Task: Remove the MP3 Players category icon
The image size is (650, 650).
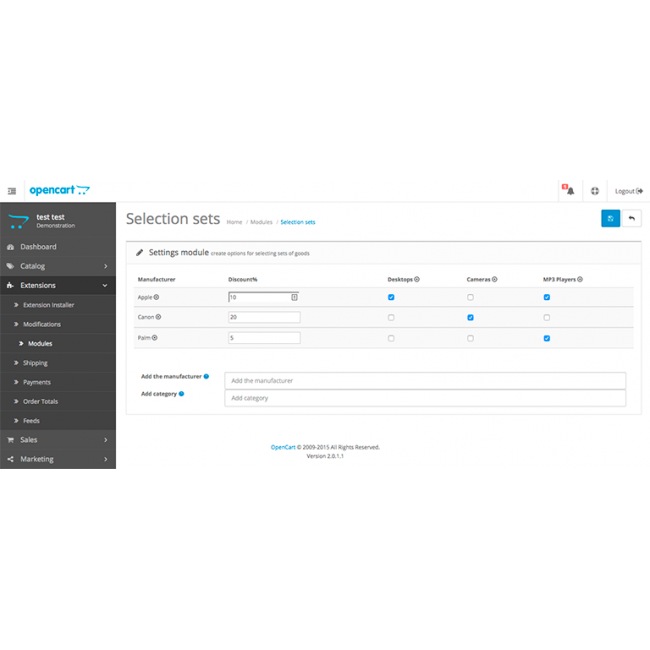Action: [x=580, y=280]
